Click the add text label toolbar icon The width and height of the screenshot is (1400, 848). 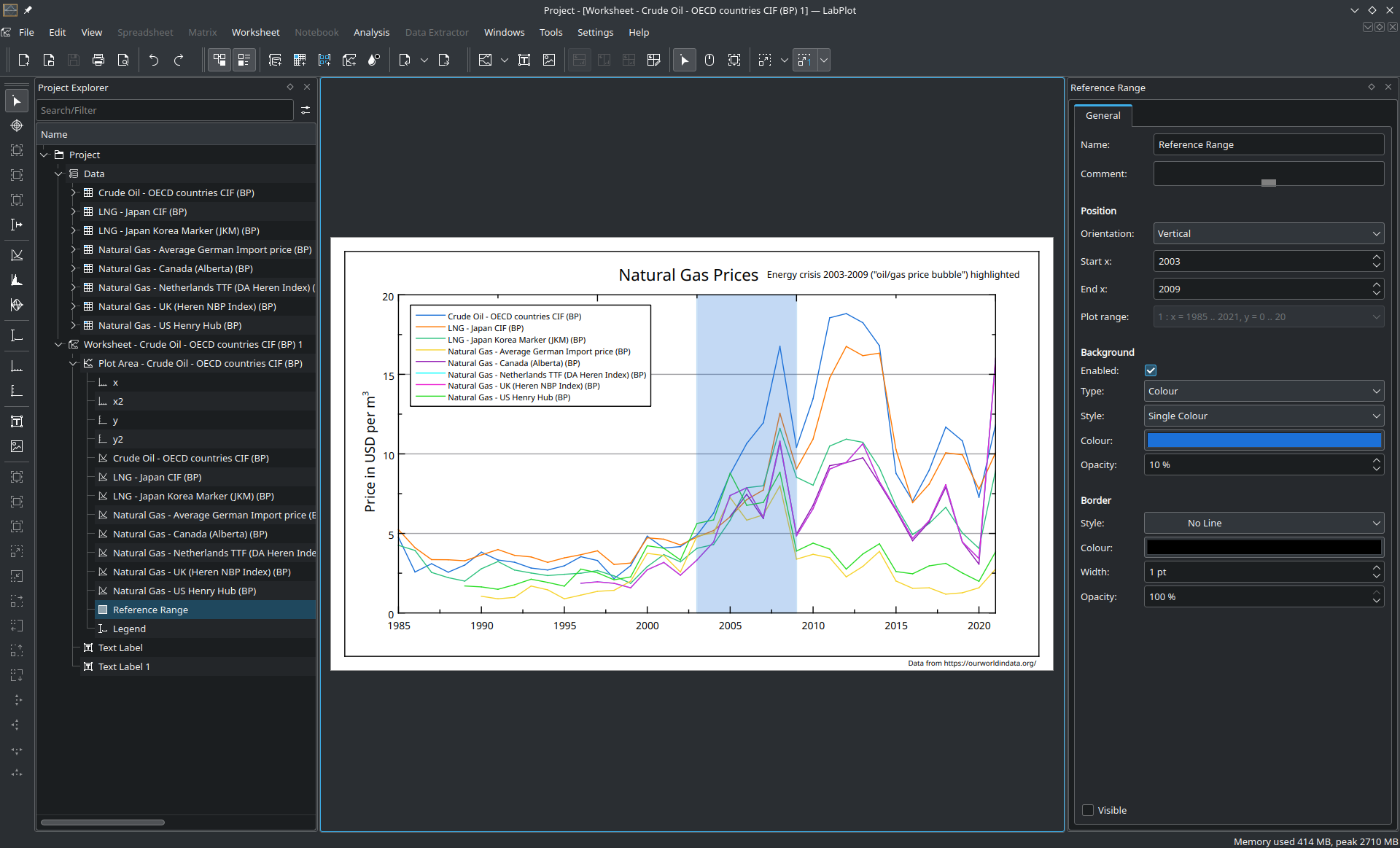(x=524, y=60)
